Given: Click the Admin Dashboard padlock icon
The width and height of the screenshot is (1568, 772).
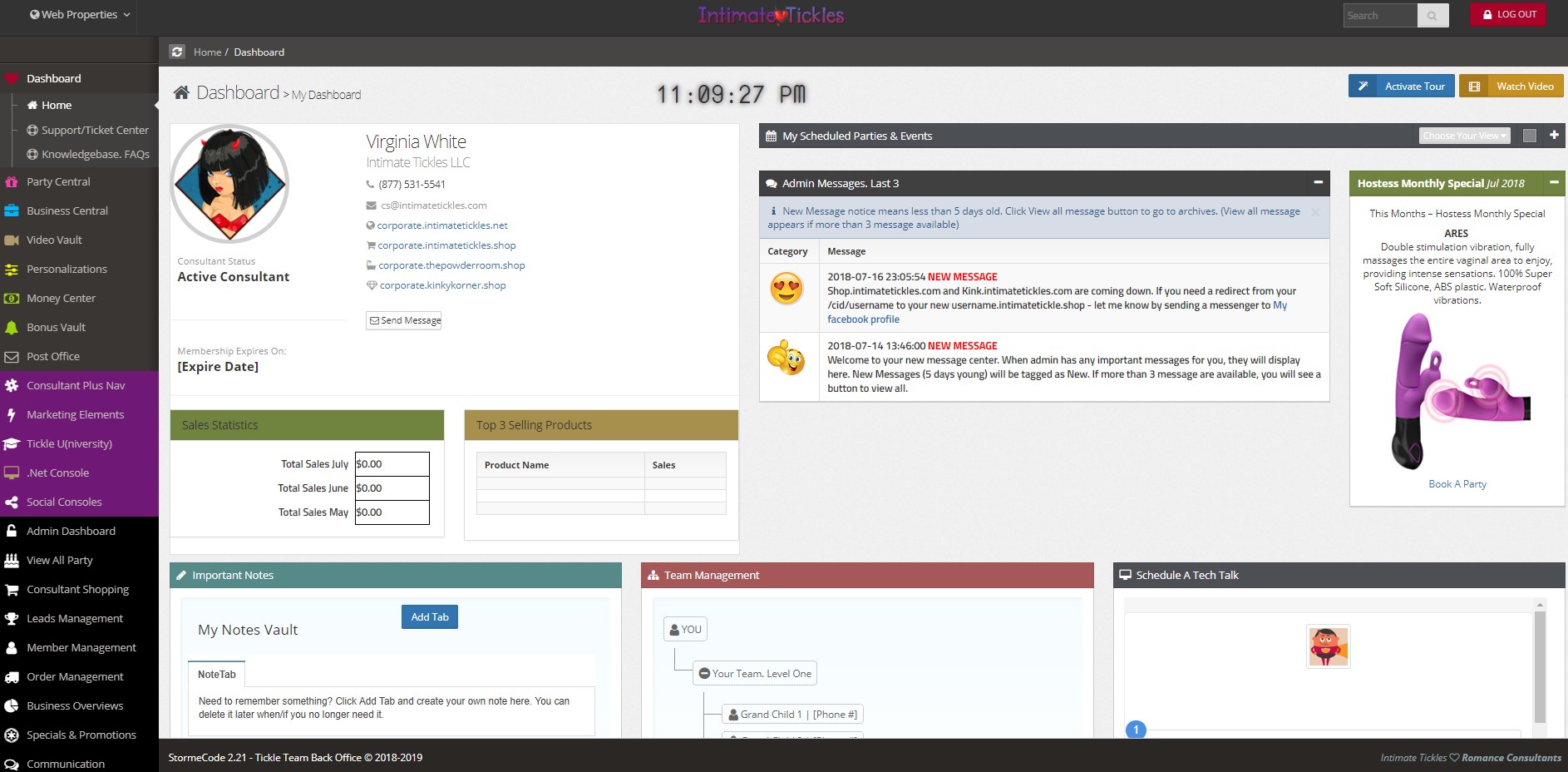Looking at the screenshot, I should click(12, 531).
